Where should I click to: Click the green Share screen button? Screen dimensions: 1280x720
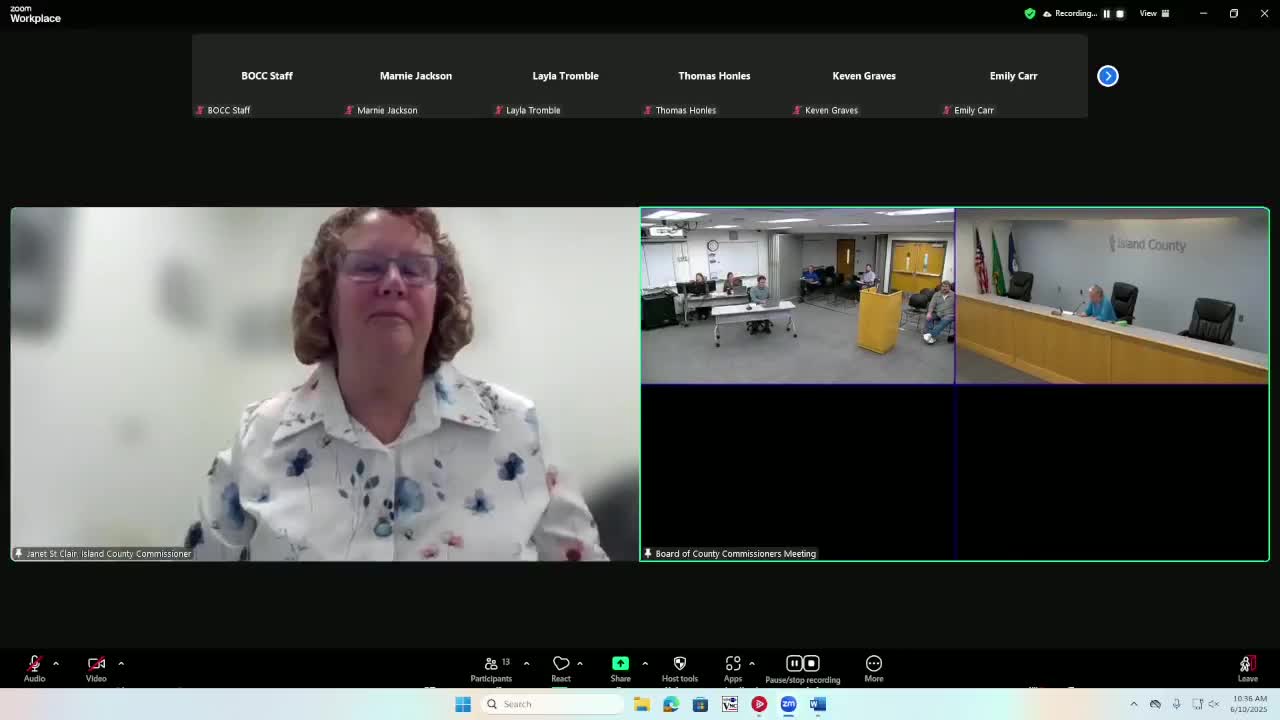point(620,668)
